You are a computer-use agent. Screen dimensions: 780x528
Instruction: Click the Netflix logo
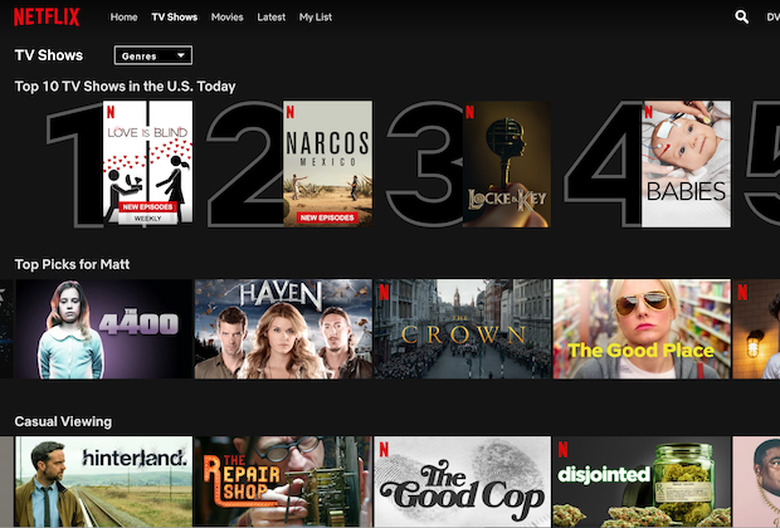click(47, 17)
